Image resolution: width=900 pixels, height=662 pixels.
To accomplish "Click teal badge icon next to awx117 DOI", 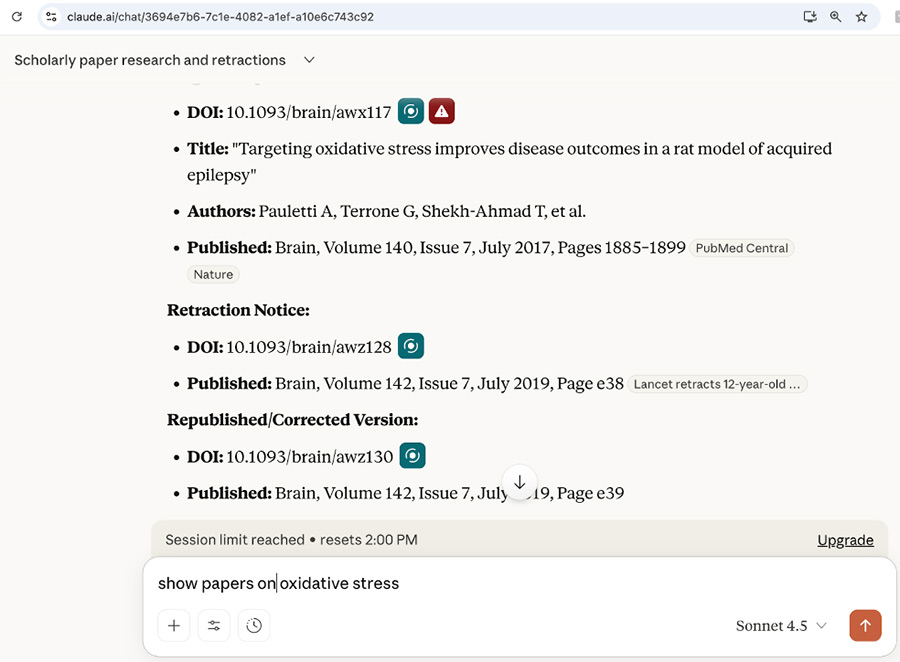I will pyautogui.click(x=411, y=112).
